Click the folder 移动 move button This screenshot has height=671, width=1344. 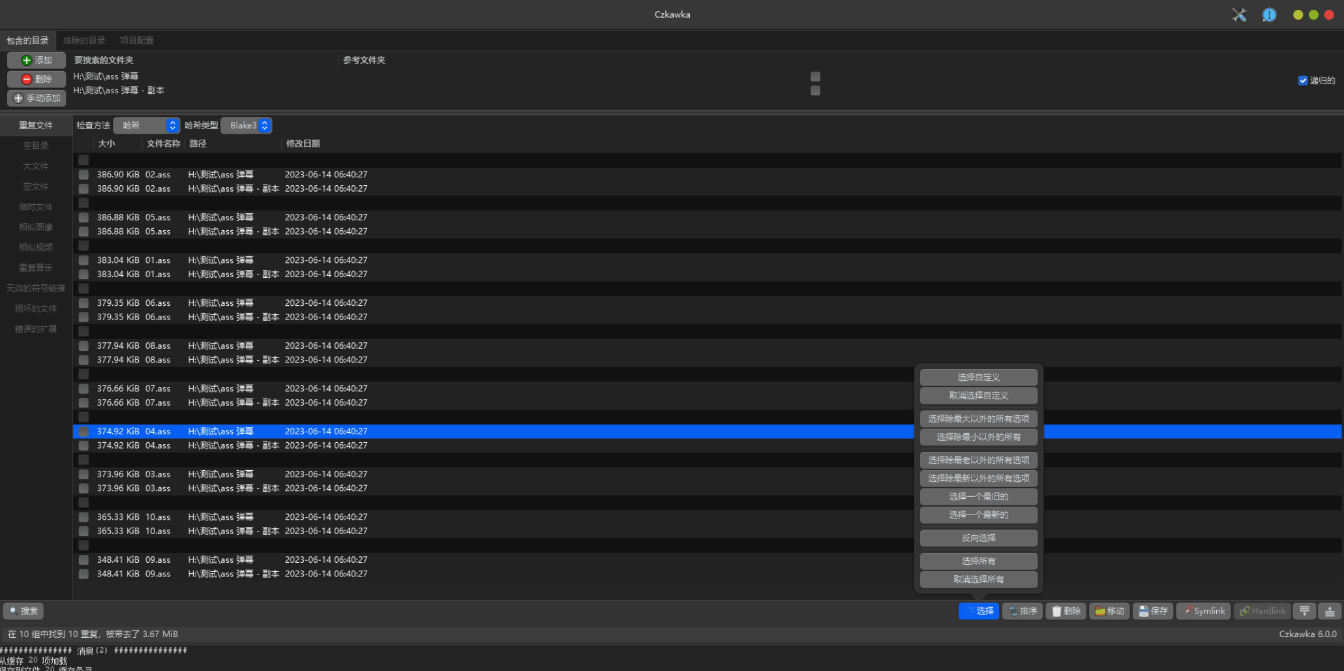1109,611
